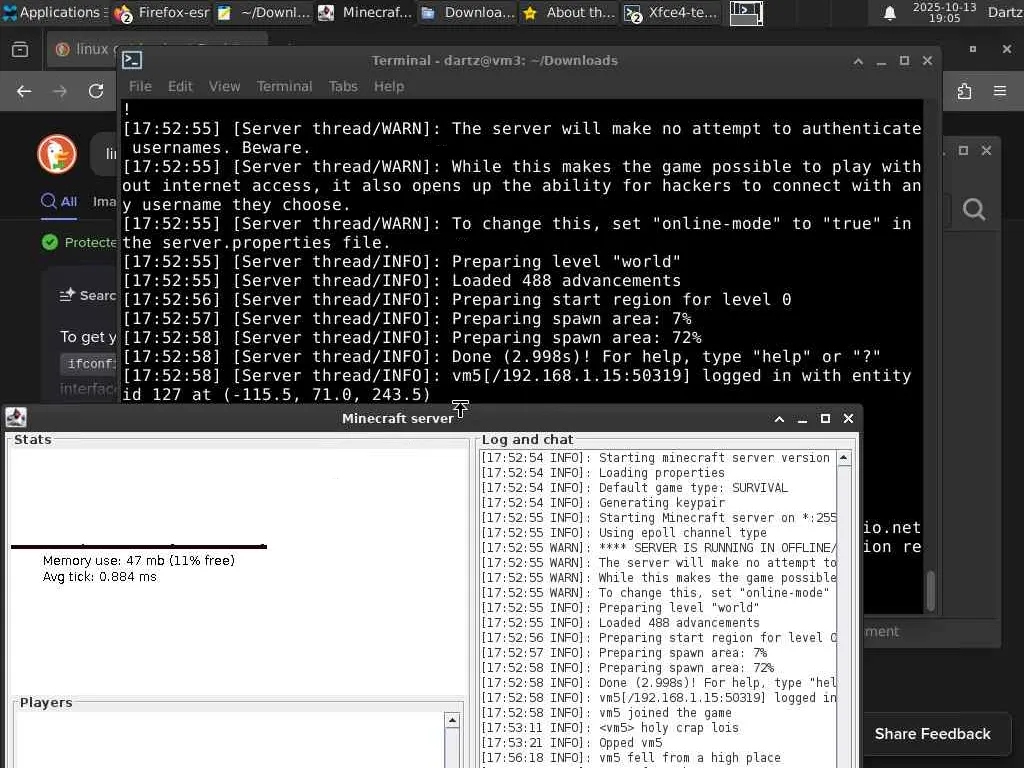1024x768 pixels.
Task: Click the DuckDuckGo search magnifier button
Action: 974,210
